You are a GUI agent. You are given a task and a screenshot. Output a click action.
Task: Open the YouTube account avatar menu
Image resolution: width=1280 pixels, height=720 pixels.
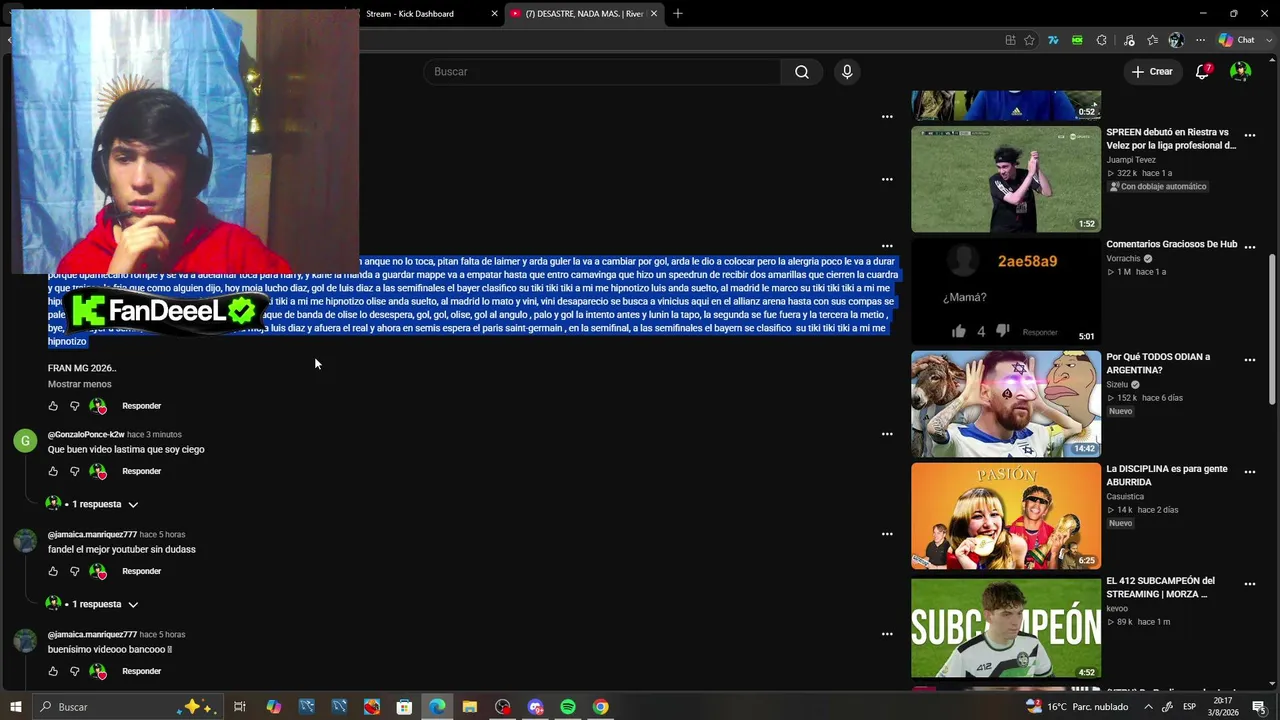(x=1240, y=72)
